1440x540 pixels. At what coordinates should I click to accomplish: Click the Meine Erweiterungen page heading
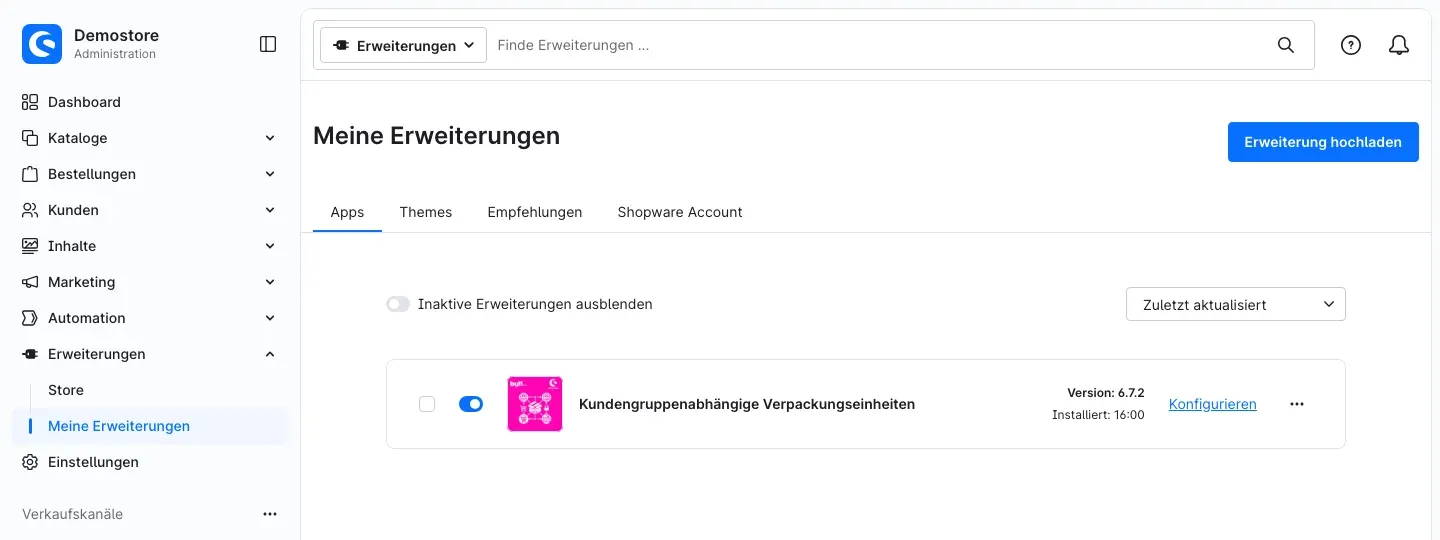coord(437,136)
